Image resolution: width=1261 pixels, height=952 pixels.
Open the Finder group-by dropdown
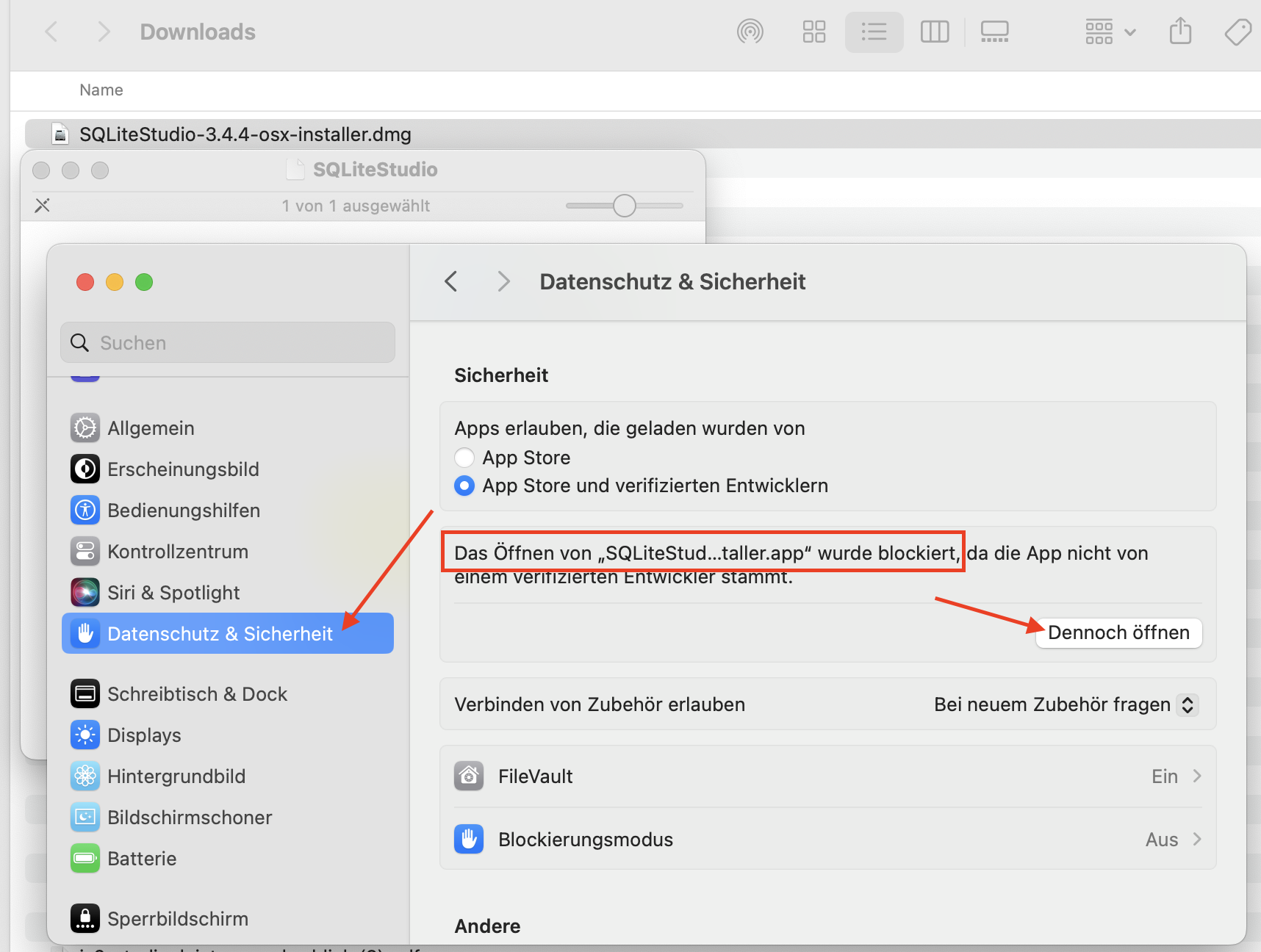pos(1110,32)
